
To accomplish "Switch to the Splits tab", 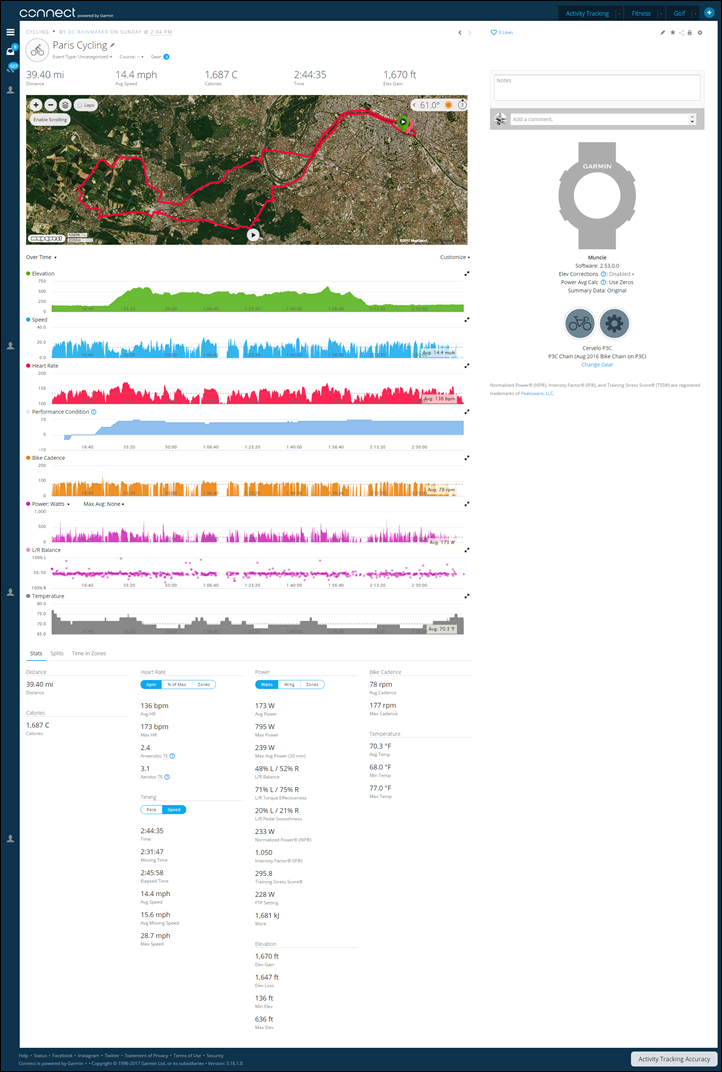I will tap(57, 653).
